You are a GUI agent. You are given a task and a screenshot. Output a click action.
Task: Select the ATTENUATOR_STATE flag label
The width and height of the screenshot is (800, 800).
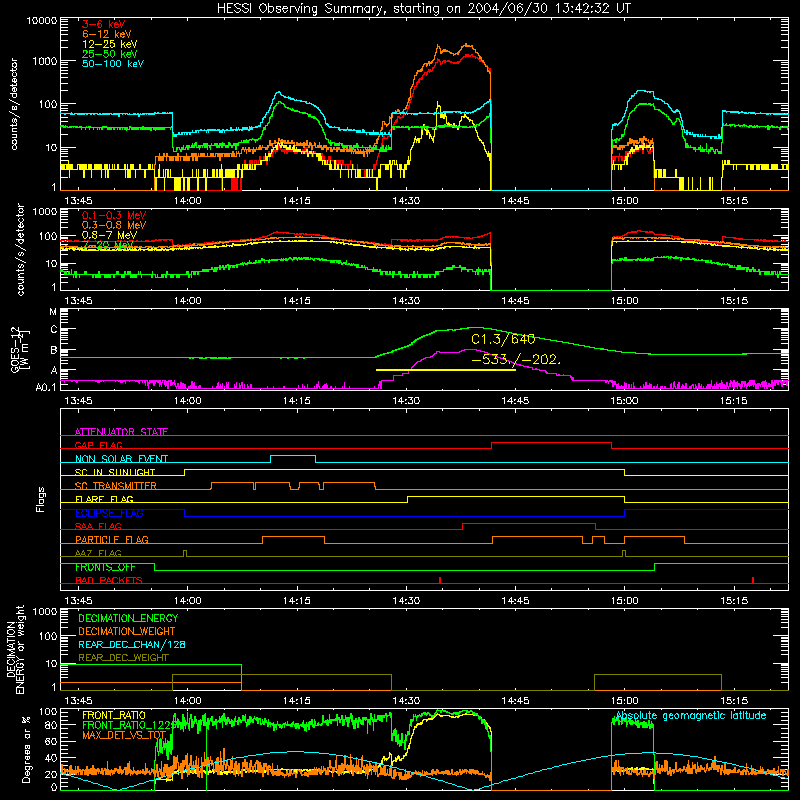[x=121, y=432]
